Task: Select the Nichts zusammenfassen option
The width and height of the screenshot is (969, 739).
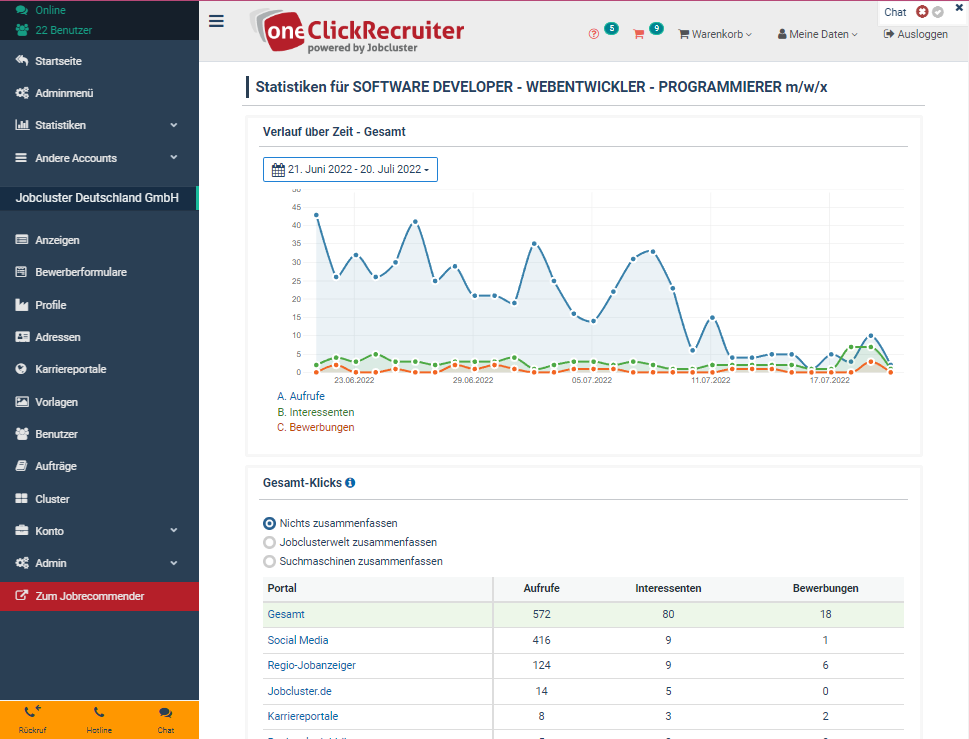Action: point(268,522)
